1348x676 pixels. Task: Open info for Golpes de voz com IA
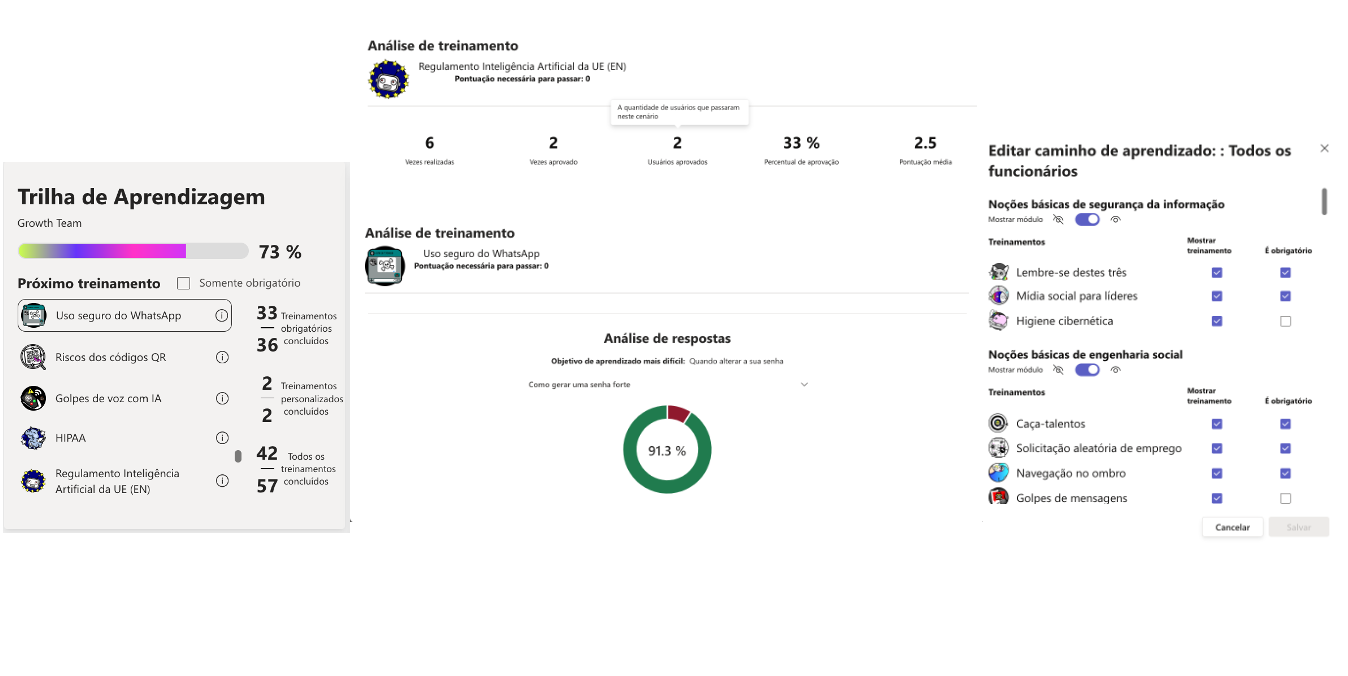[x=222, y=398]
